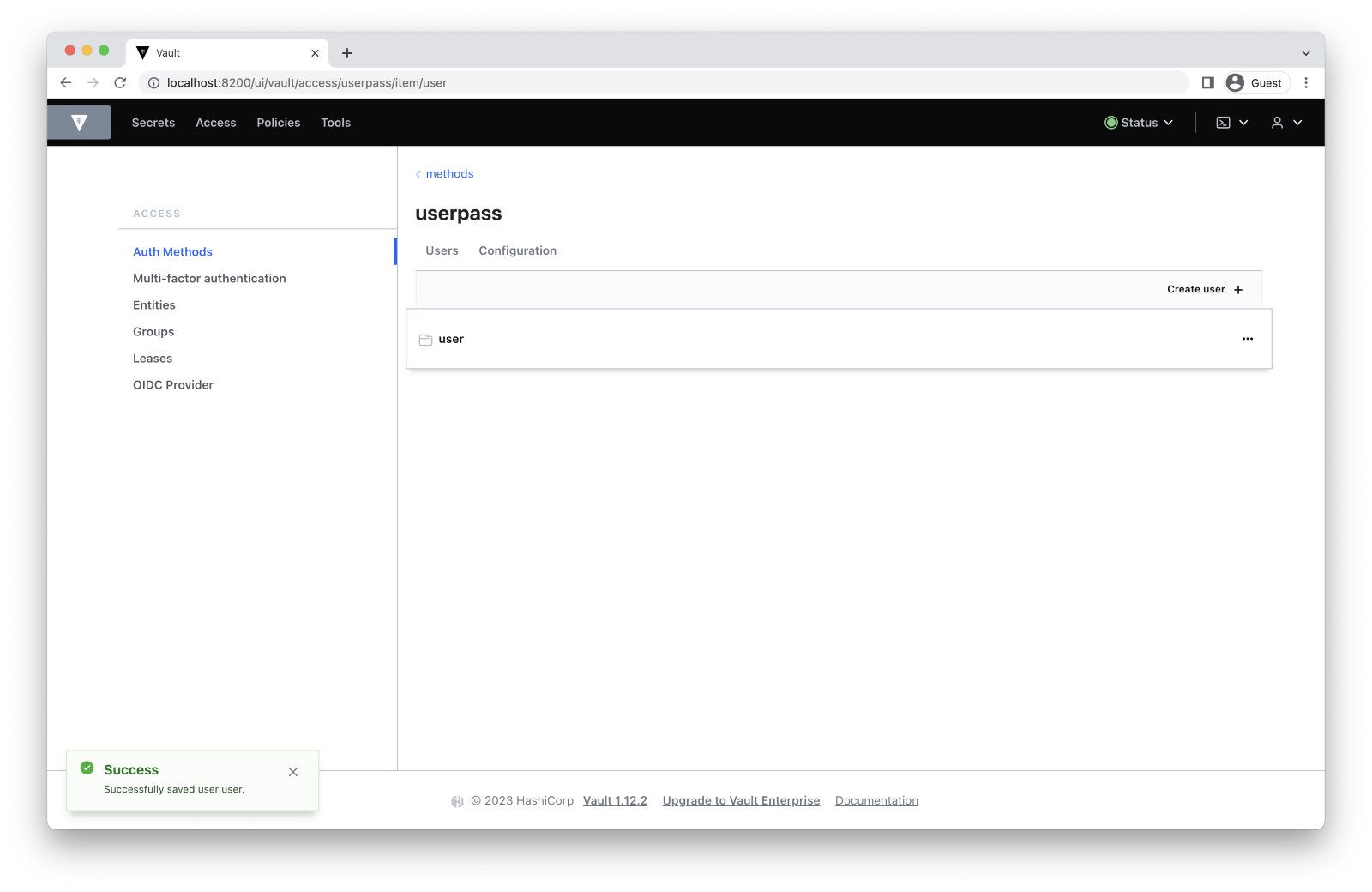This screenshot has width=1372, height=892.
Task: Open the Chrome three-dot menu
Action: 1306,82
